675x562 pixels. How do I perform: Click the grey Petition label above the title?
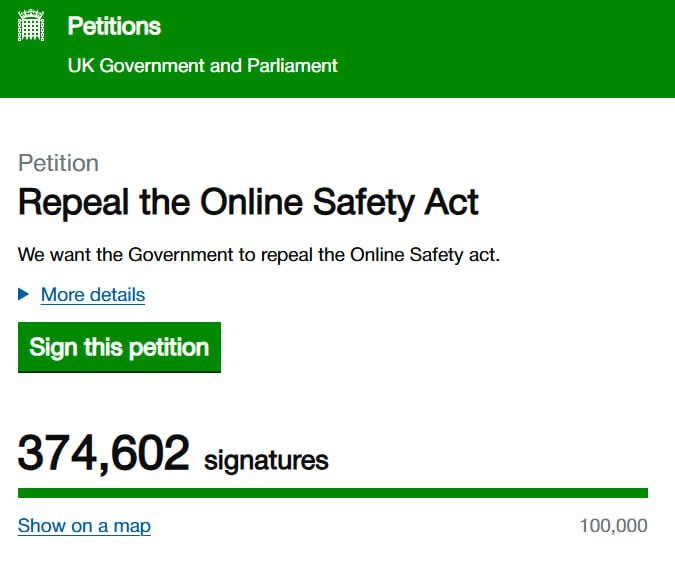coord(58,163)
